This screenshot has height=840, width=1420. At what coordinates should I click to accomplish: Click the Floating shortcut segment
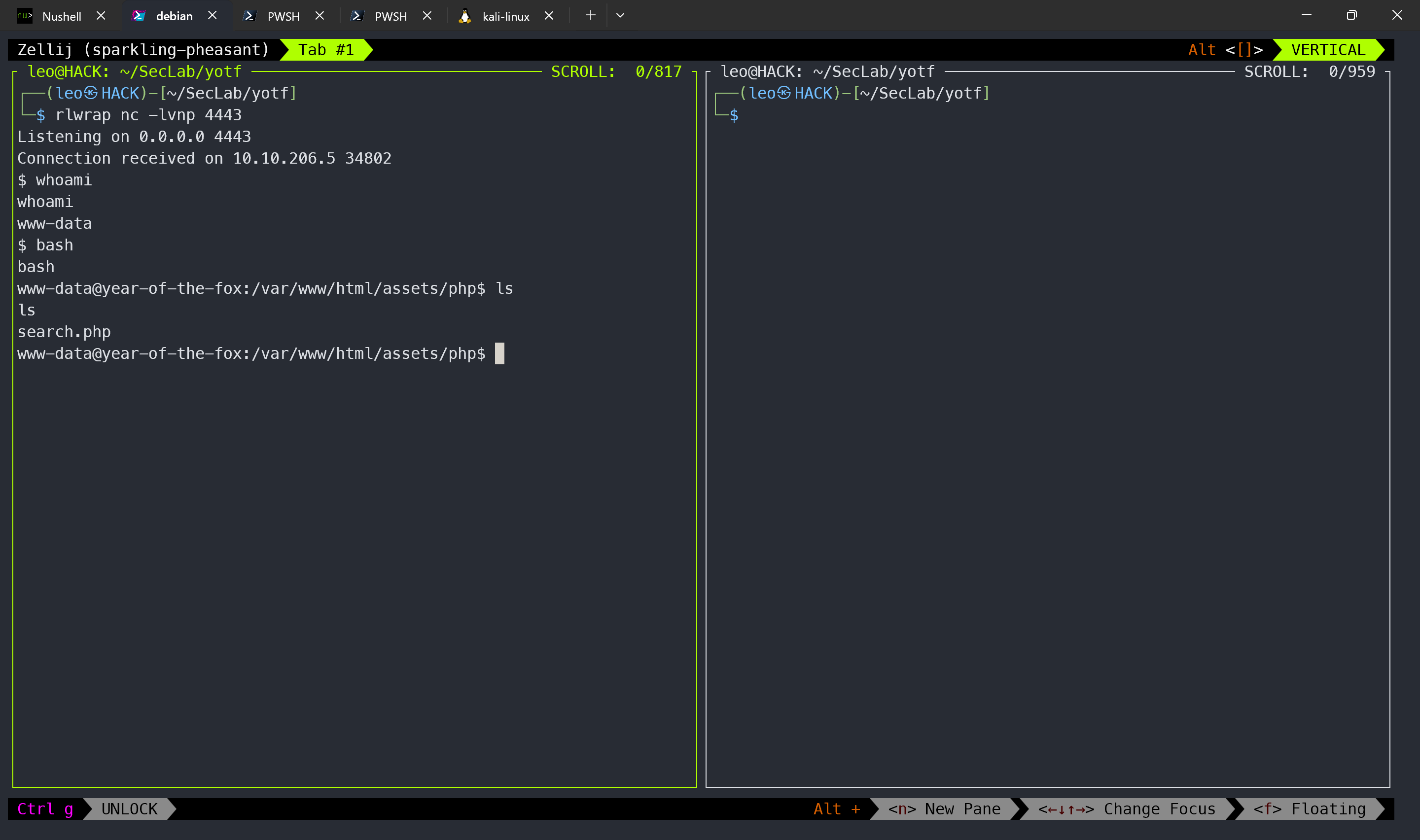(1310, 809)
